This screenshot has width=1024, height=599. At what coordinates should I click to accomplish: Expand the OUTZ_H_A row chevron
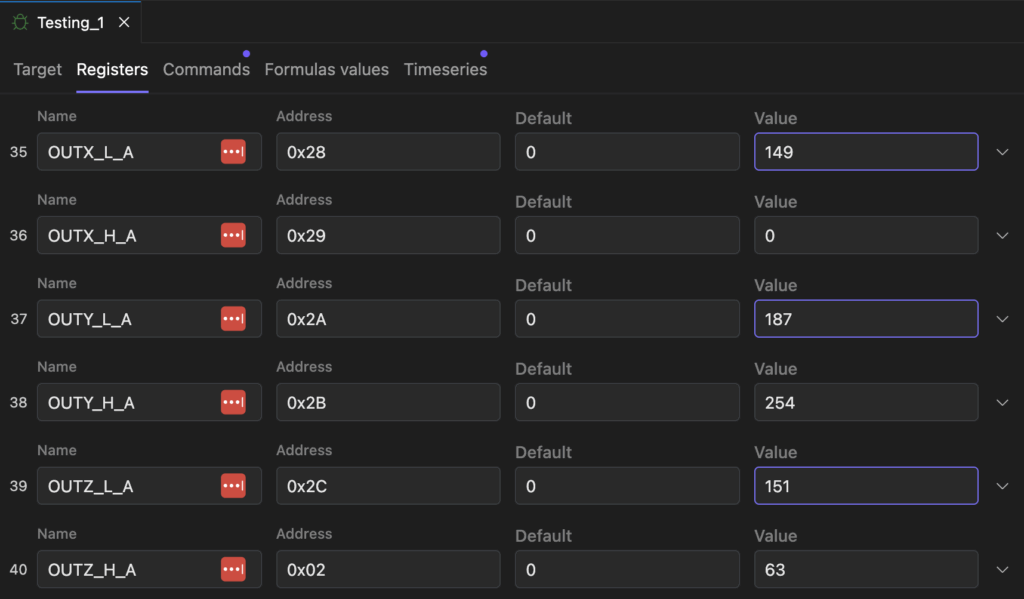point(1002,570)
